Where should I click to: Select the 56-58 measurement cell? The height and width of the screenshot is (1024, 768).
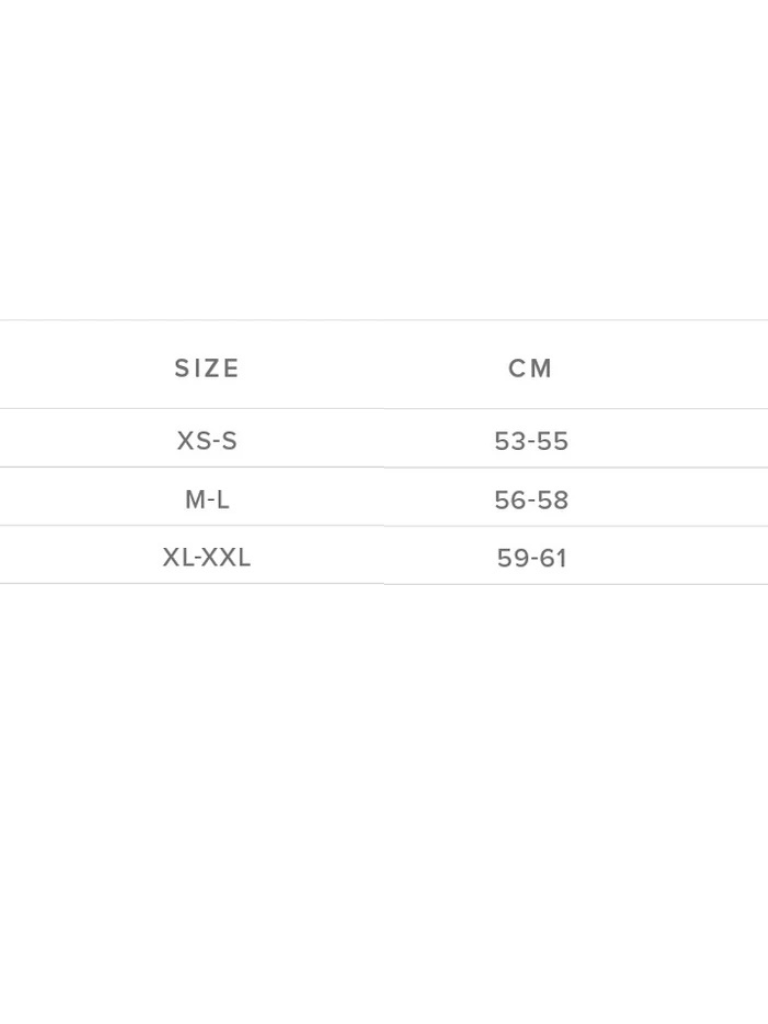(531, 500)
